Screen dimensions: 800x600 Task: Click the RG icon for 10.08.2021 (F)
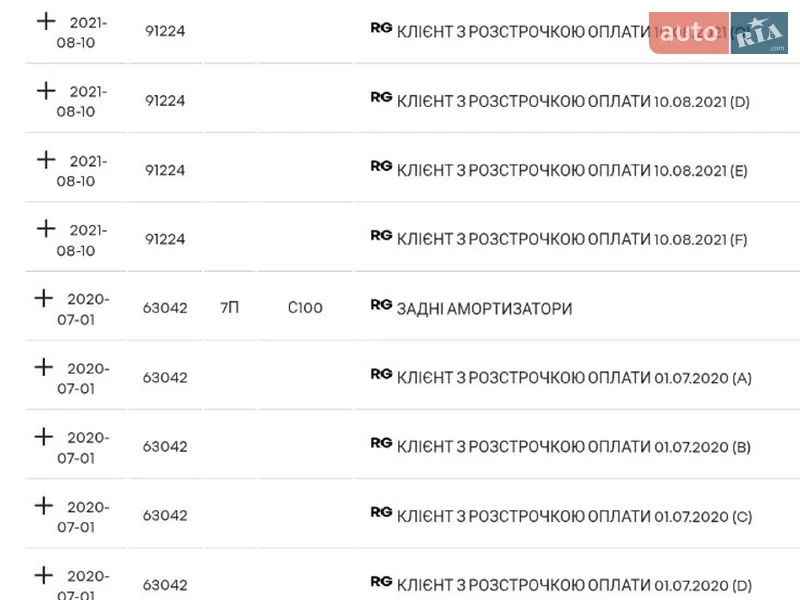point(381,235)
